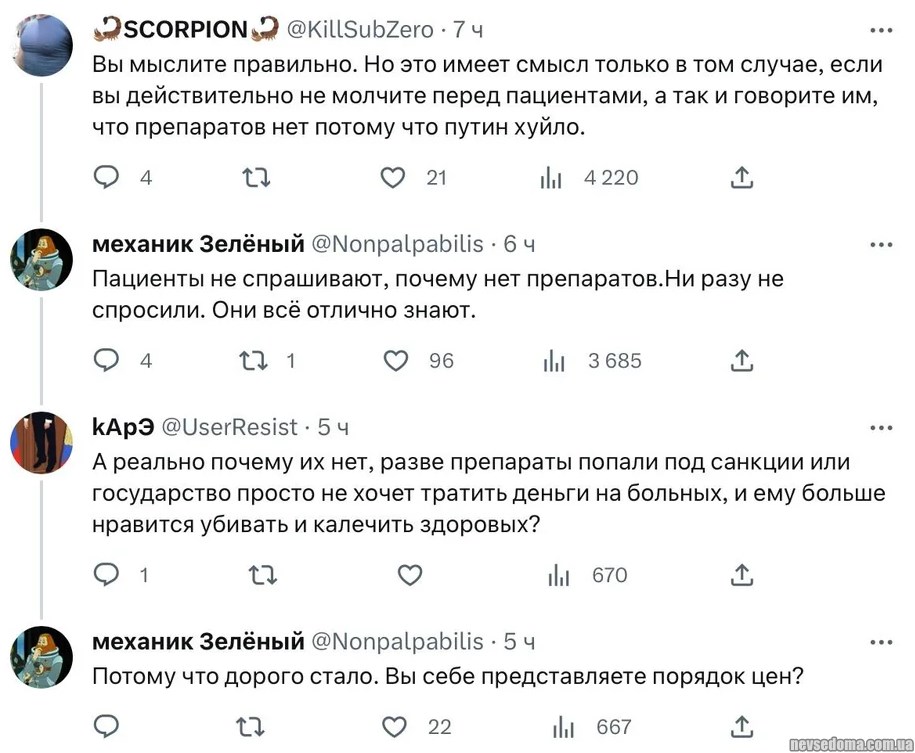View analytics showing 3 685 views
Screen dimensions: 915x753
pyautogui.click(x=554, y=360)
